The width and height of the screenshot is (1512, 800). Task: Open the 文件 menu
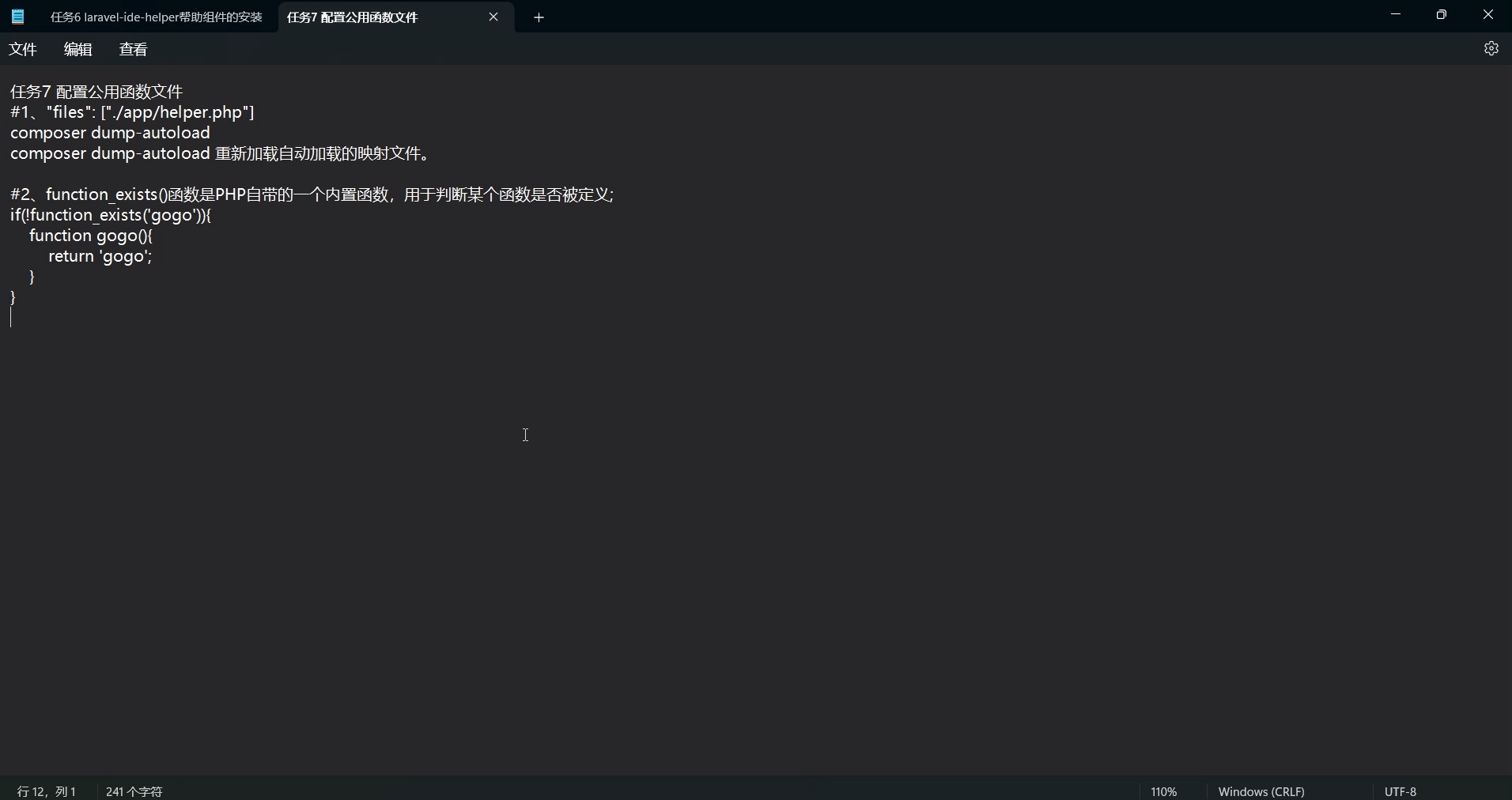(23, 49)
